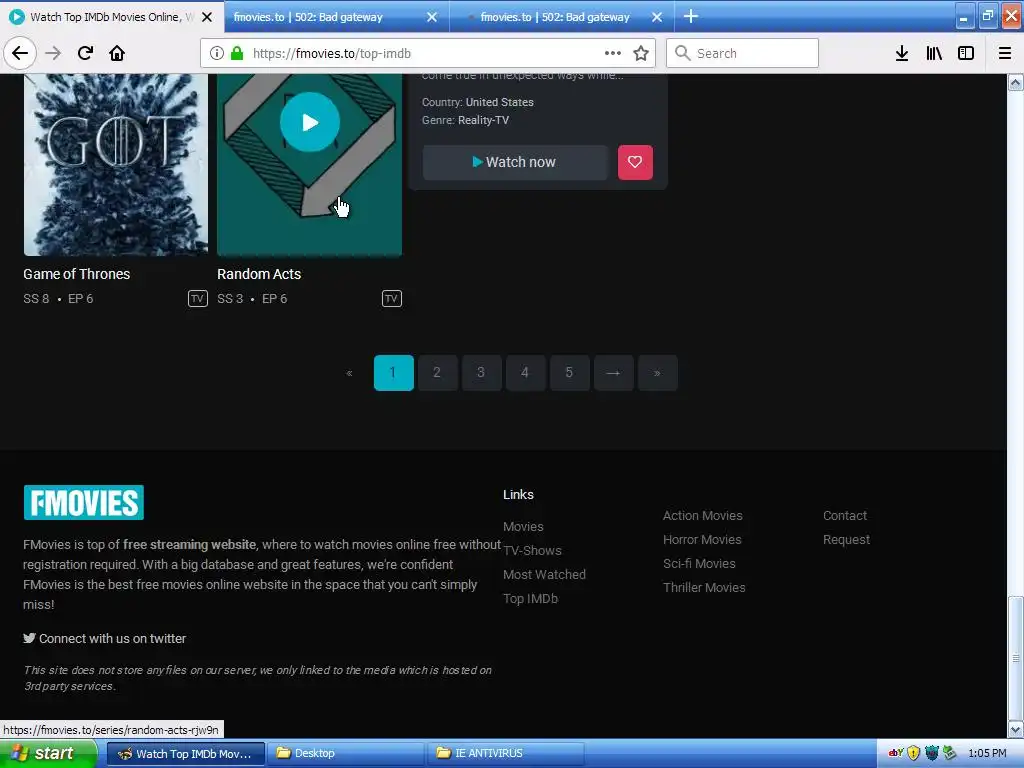Image resolution: width=1024 pixels, height=768 pixels.
Task: Click the next page arrow in pagination
Action: 613,373
